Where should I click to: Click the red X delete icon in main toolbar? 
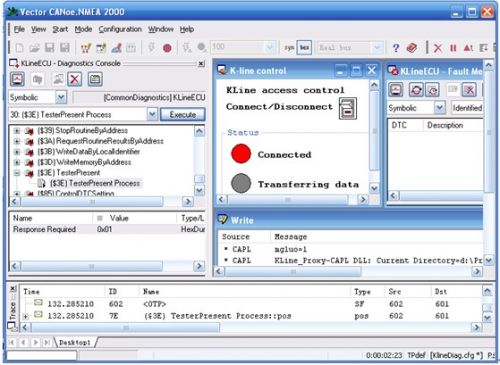438,48
